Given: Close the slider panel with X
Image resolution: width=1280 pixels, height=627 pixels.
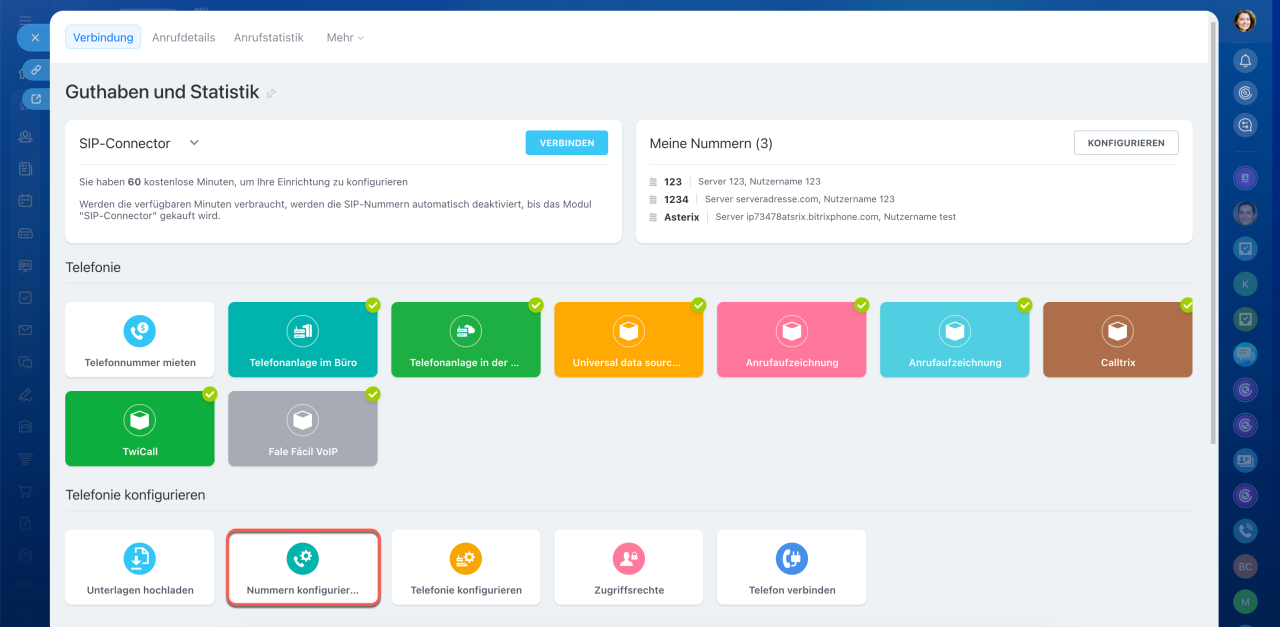Looking at the screenshot, I should coord(35,38).
